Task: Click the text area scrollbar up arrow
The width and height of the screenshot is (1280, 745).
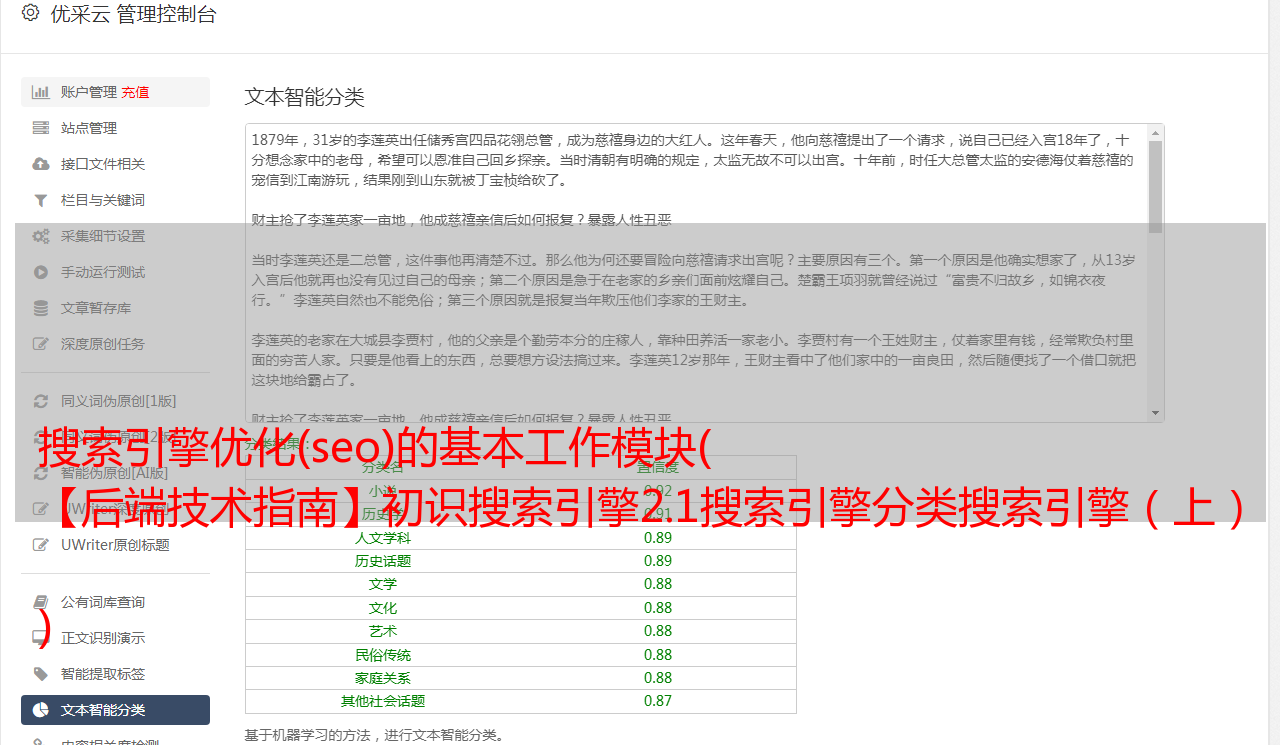Action: coord(1156,132)
